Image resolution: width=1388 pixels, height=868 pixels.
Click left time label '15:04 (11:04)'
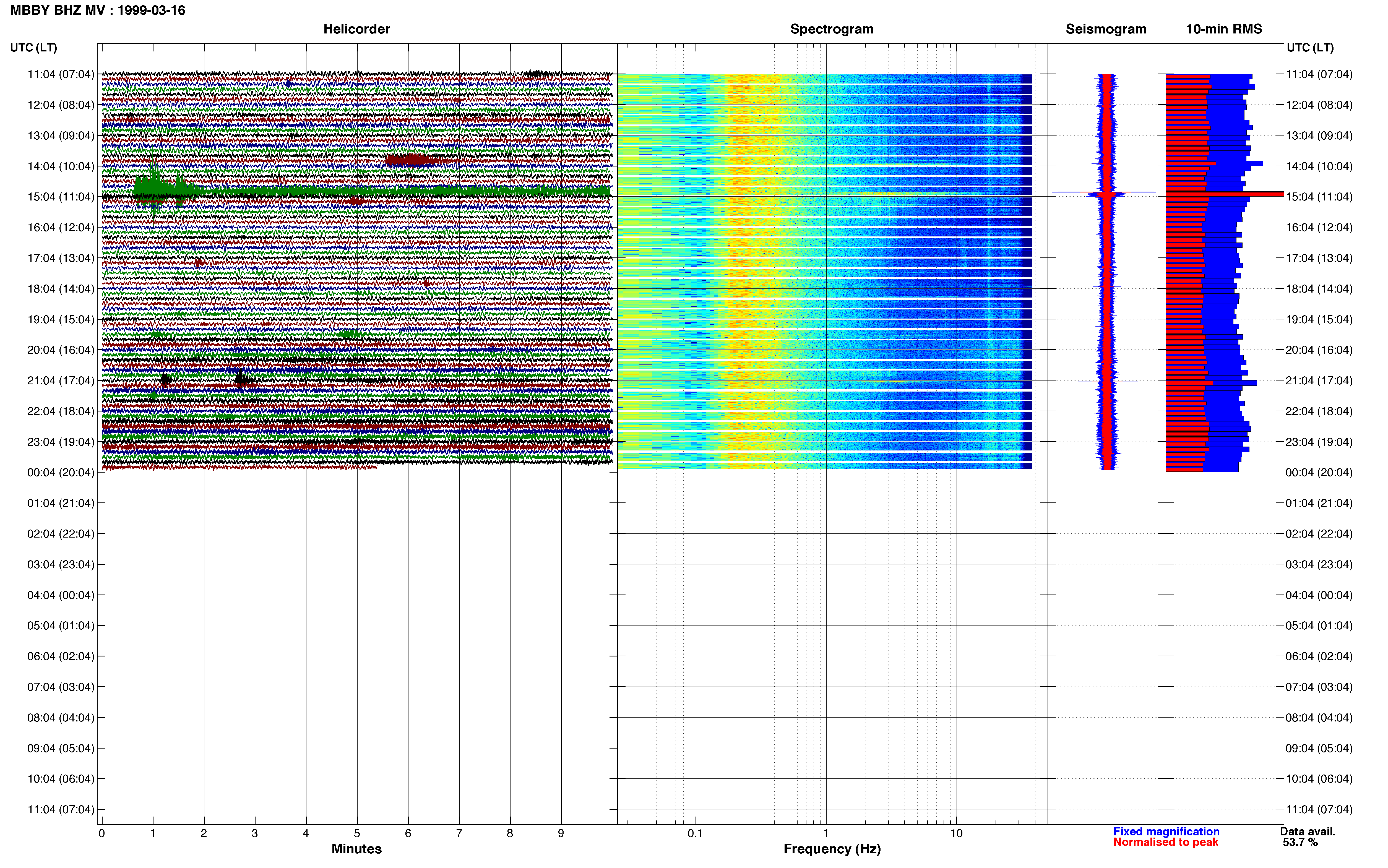coord(61,196)
